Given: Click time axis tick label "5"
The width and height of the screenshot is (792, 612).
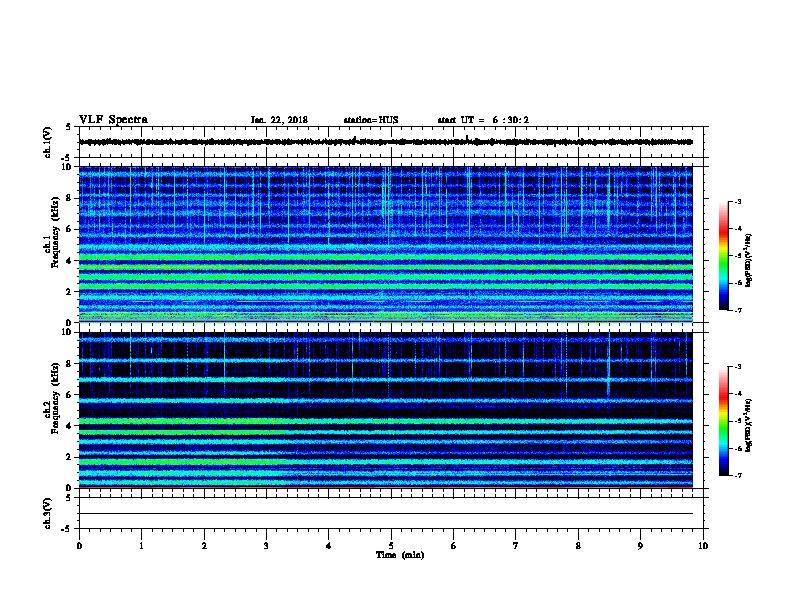Looking at the screenshot, I should [391, 546].
